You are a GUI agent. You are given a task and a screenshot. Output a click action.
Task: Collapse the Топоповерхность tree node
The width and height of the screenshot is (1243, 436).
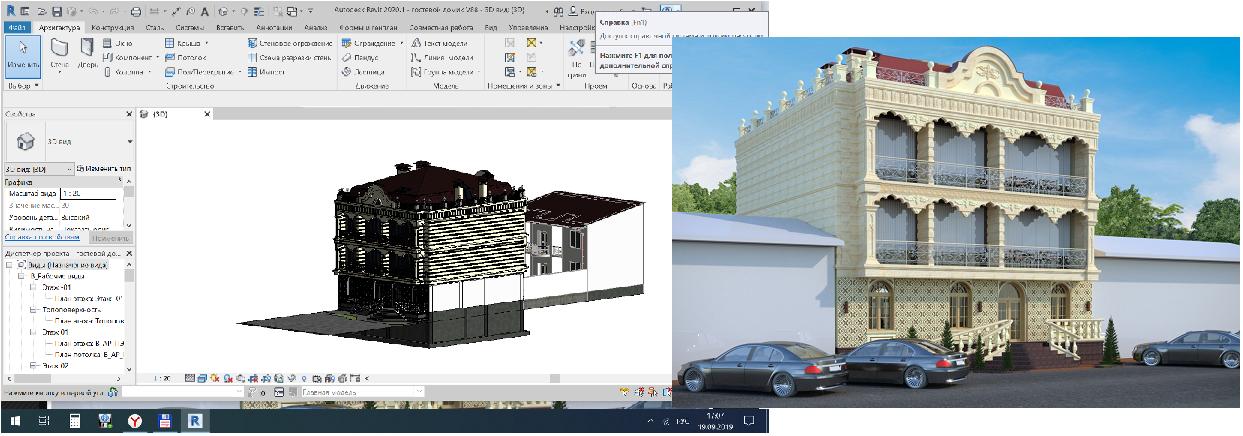click(x=34, y=311)
